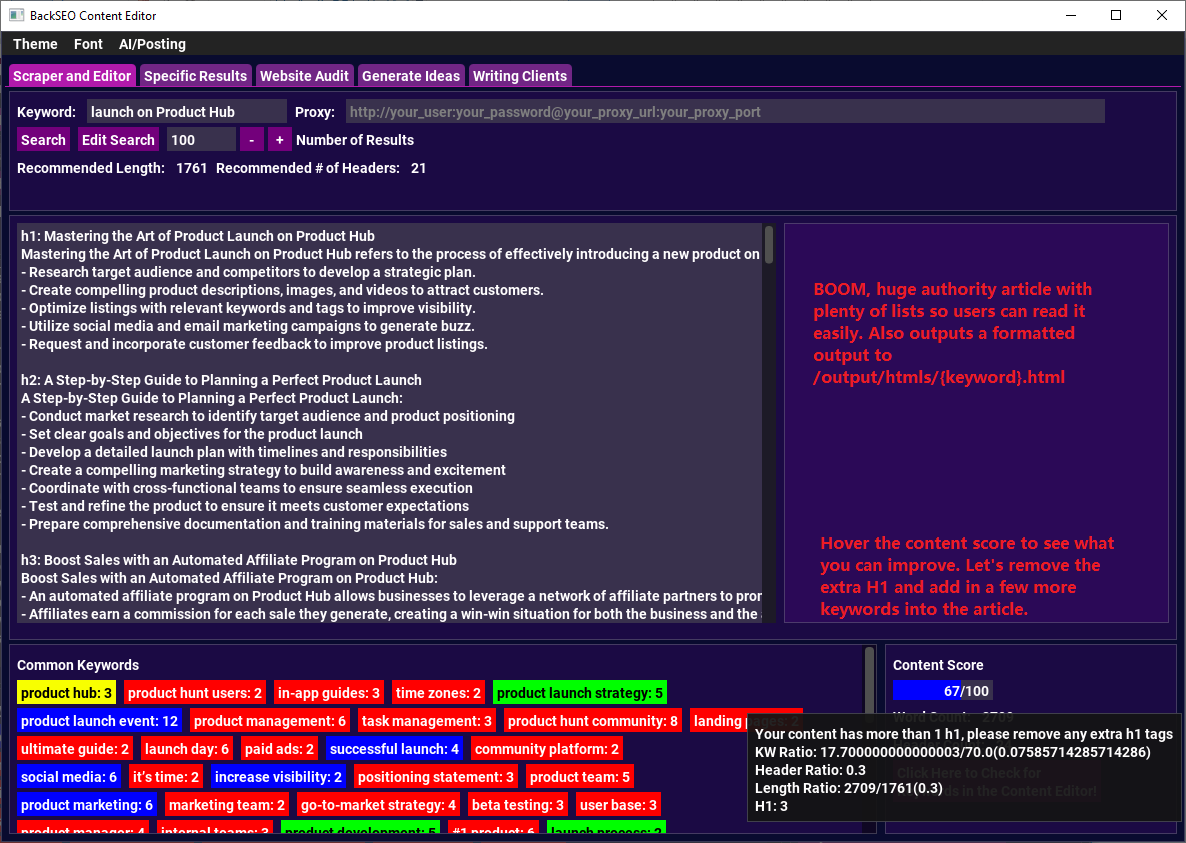Open the Website Audit tab
This screenshot has height=843, width=1186.
click(x=304, y=76)
